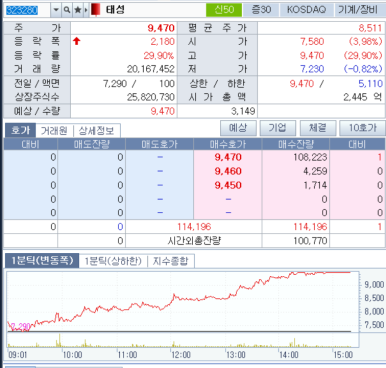Click the average price 8,511
Viewport: 386px width, 368px height.
point(370,28)
